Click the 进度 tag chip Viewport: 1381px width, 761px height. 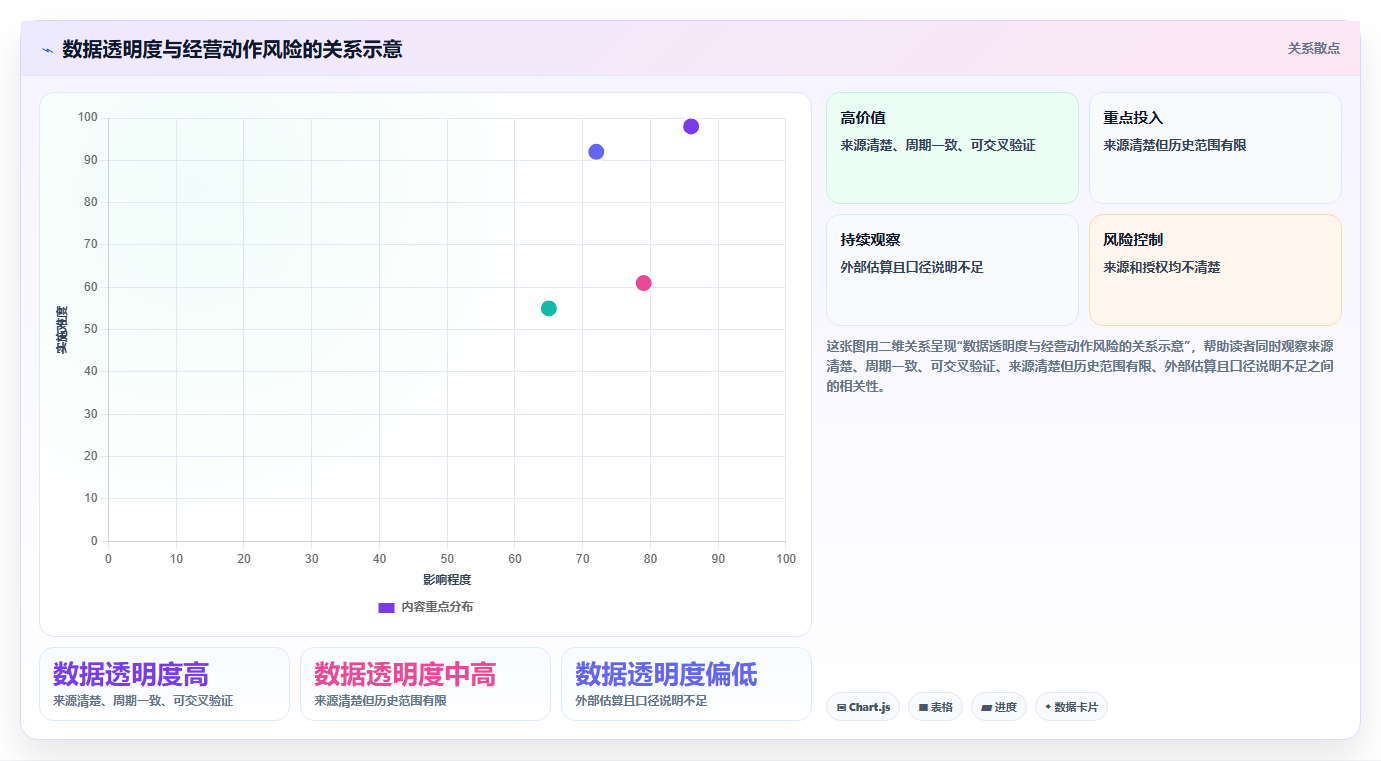pos(999,707)
